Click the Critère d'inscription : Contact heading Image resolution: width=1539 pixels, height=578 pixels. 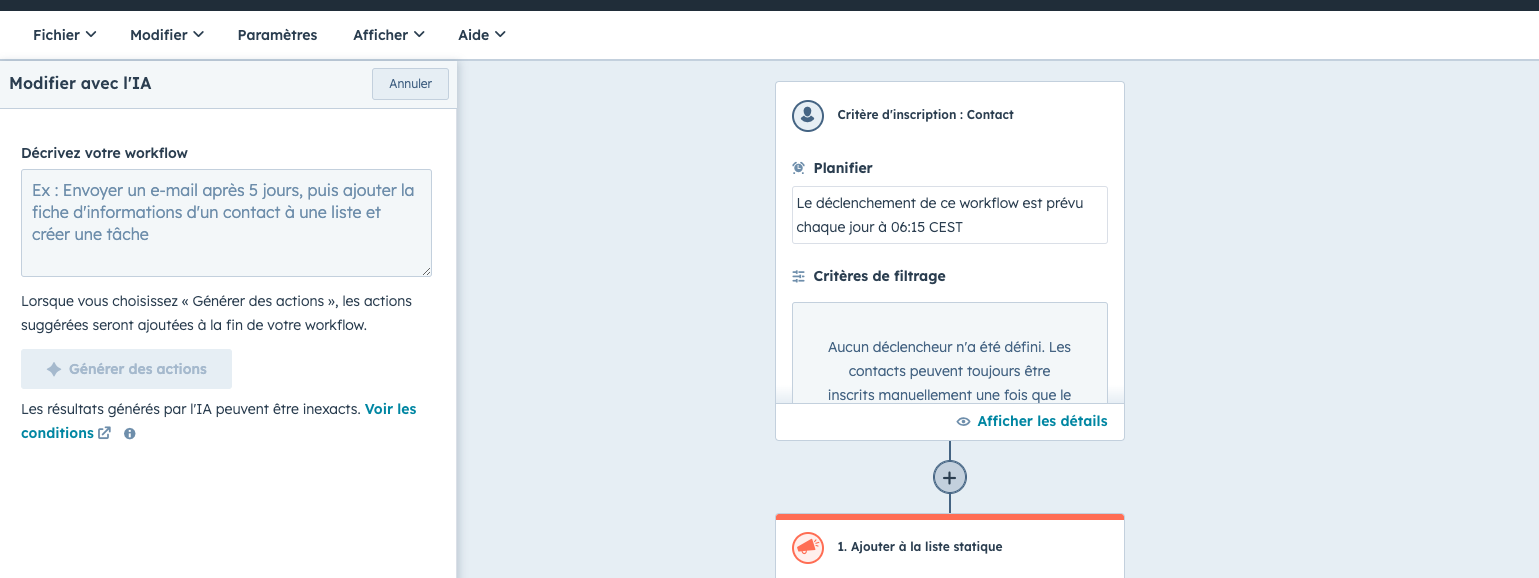[925, 115]
